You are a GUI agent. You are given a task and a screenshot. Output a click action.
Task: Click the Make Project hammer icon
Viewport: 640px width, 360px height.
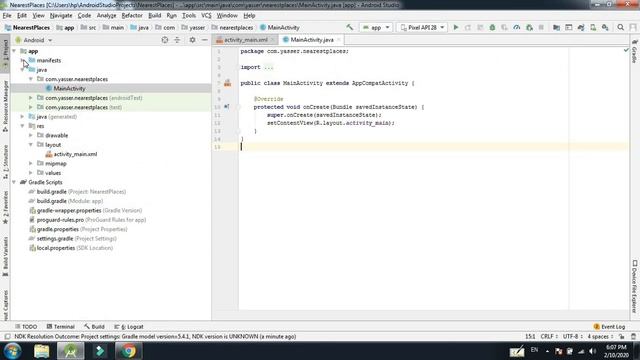click(x=350, y=27)
